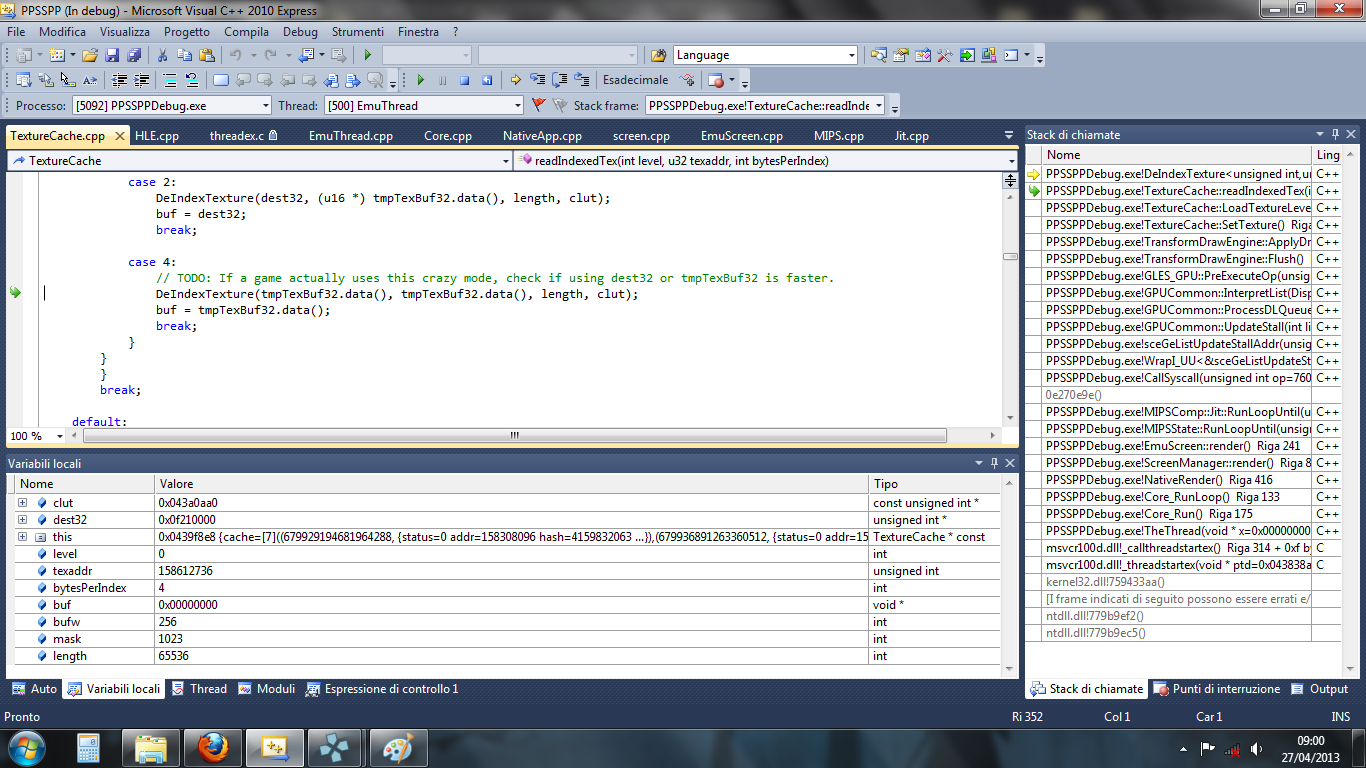Expand the dest32 variable
The height and width of the screenshot is (768, 1366).
[22, 520]
